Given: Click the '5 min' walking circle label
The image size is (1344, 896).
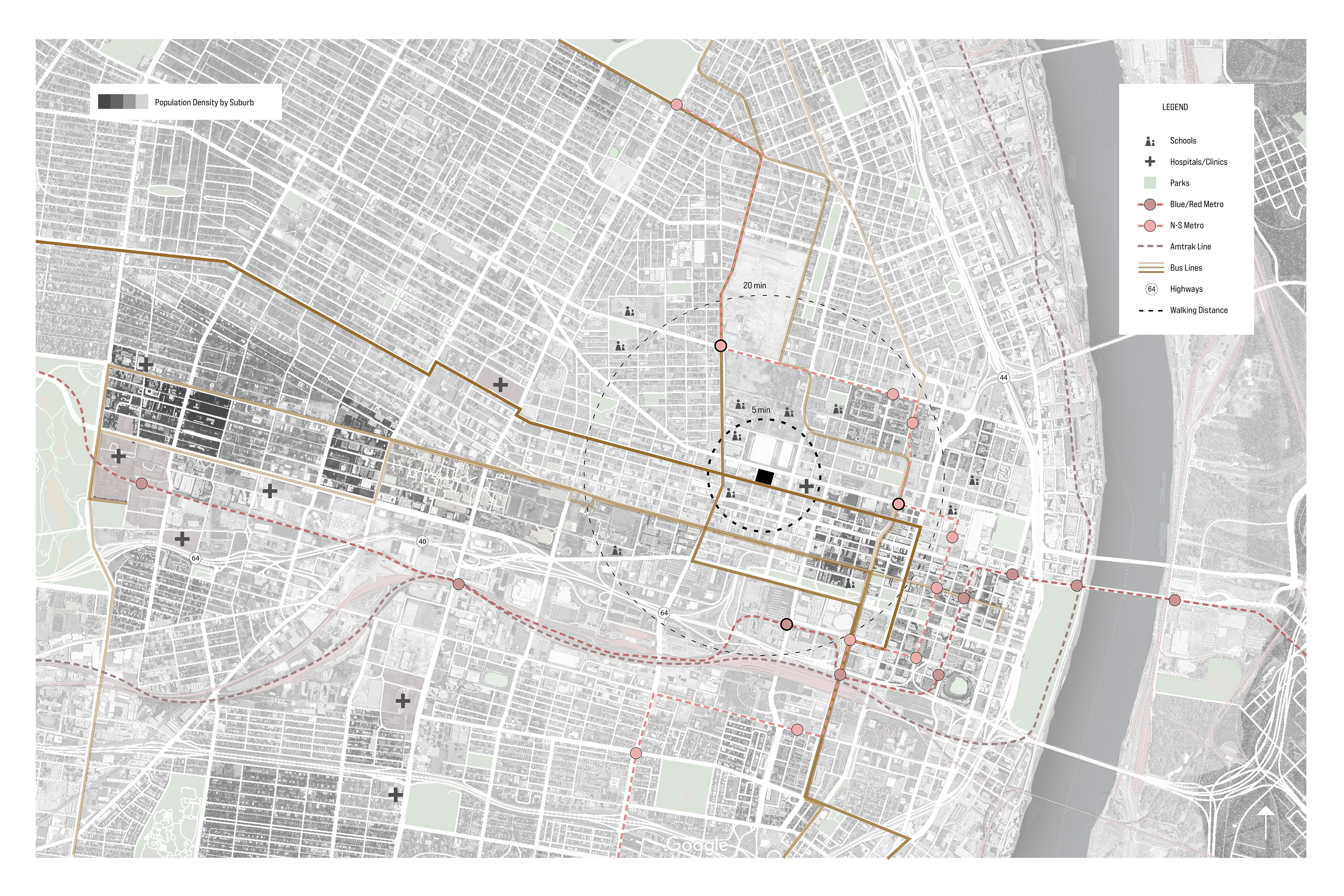Looking at the screenshot, I should click(761, 410).
